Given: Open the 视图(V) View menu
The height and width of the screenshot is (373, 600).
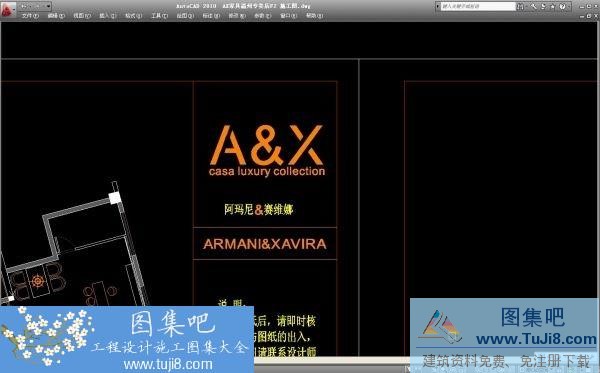Looking at the screenshot, I should tap(82, 16).
